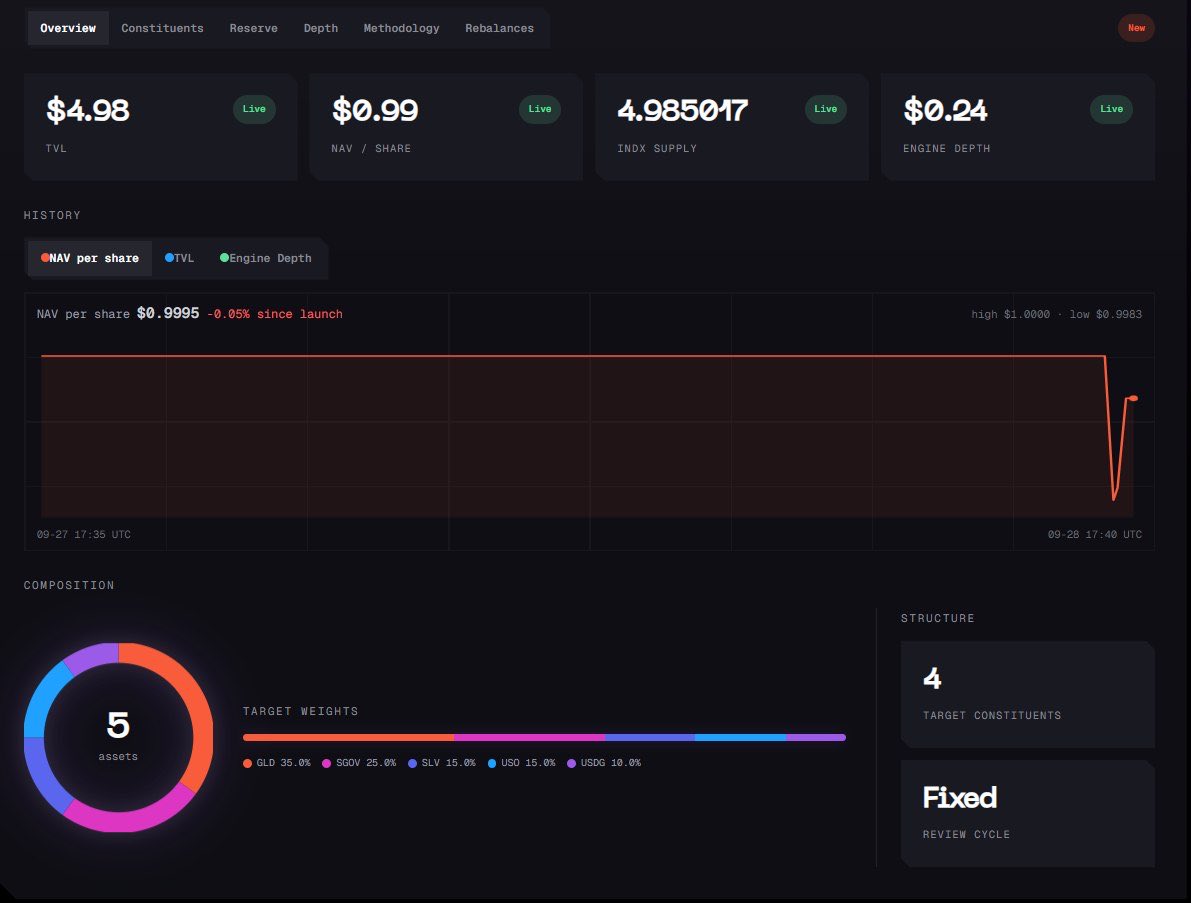Click the red New badge

click(x=1136, y=28)
